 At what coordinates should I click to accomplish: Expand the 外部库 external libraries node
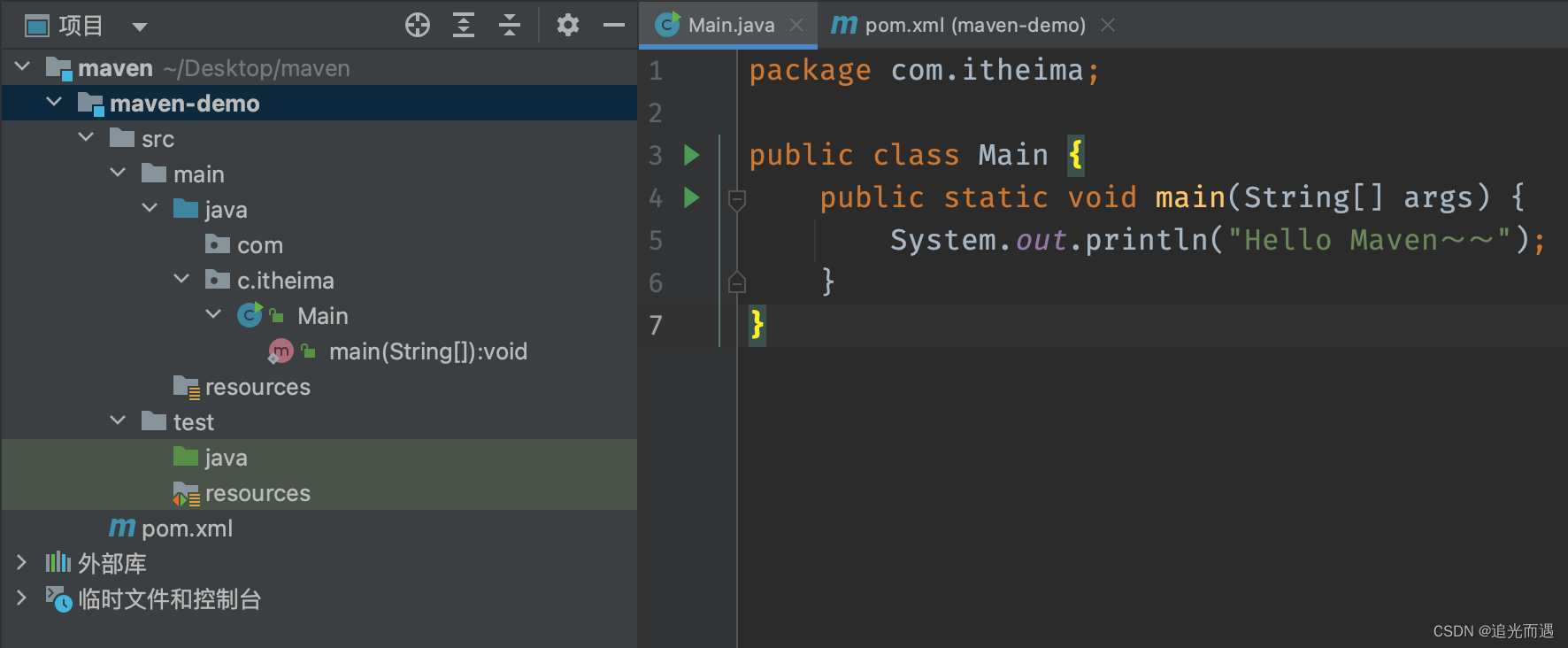point(22,562)
